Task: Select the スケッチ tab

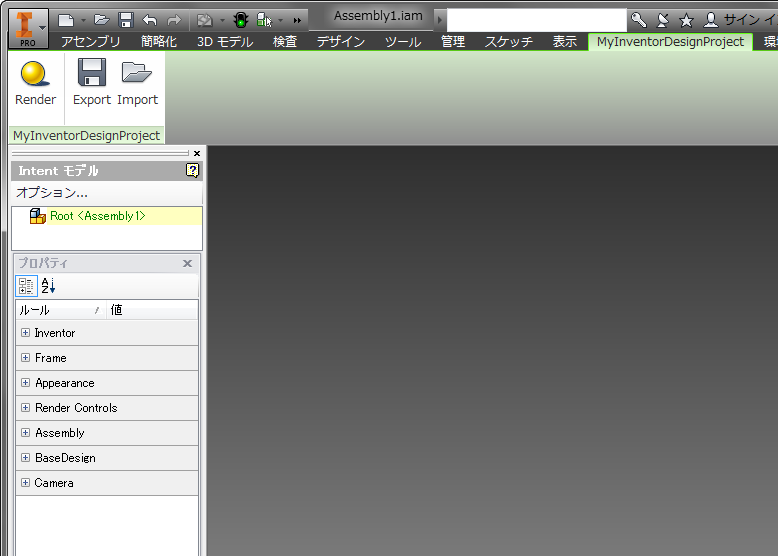Action: tap(509, 42)
